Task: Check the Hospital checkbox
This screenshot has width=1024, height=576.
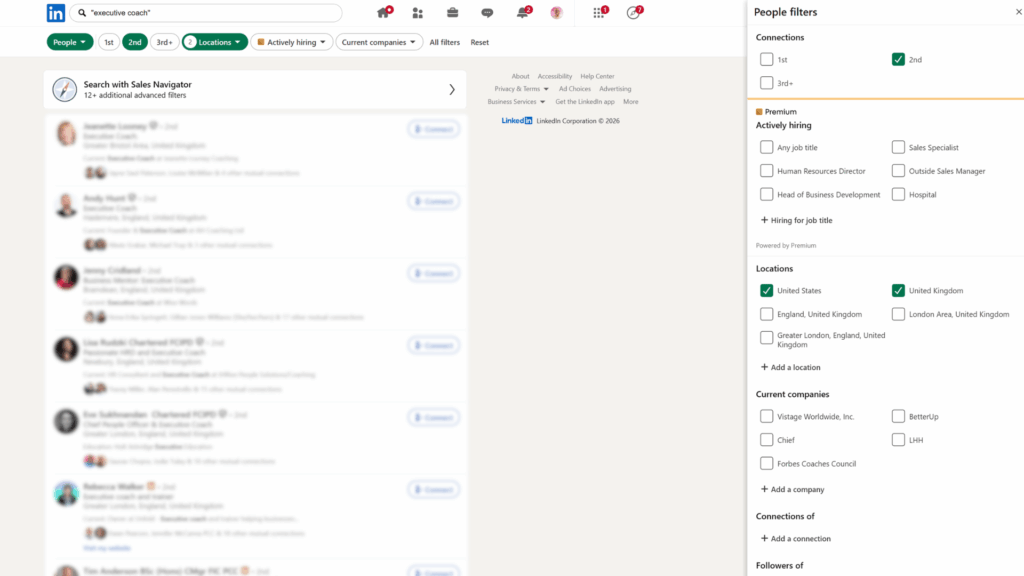Action: [899, 195]
